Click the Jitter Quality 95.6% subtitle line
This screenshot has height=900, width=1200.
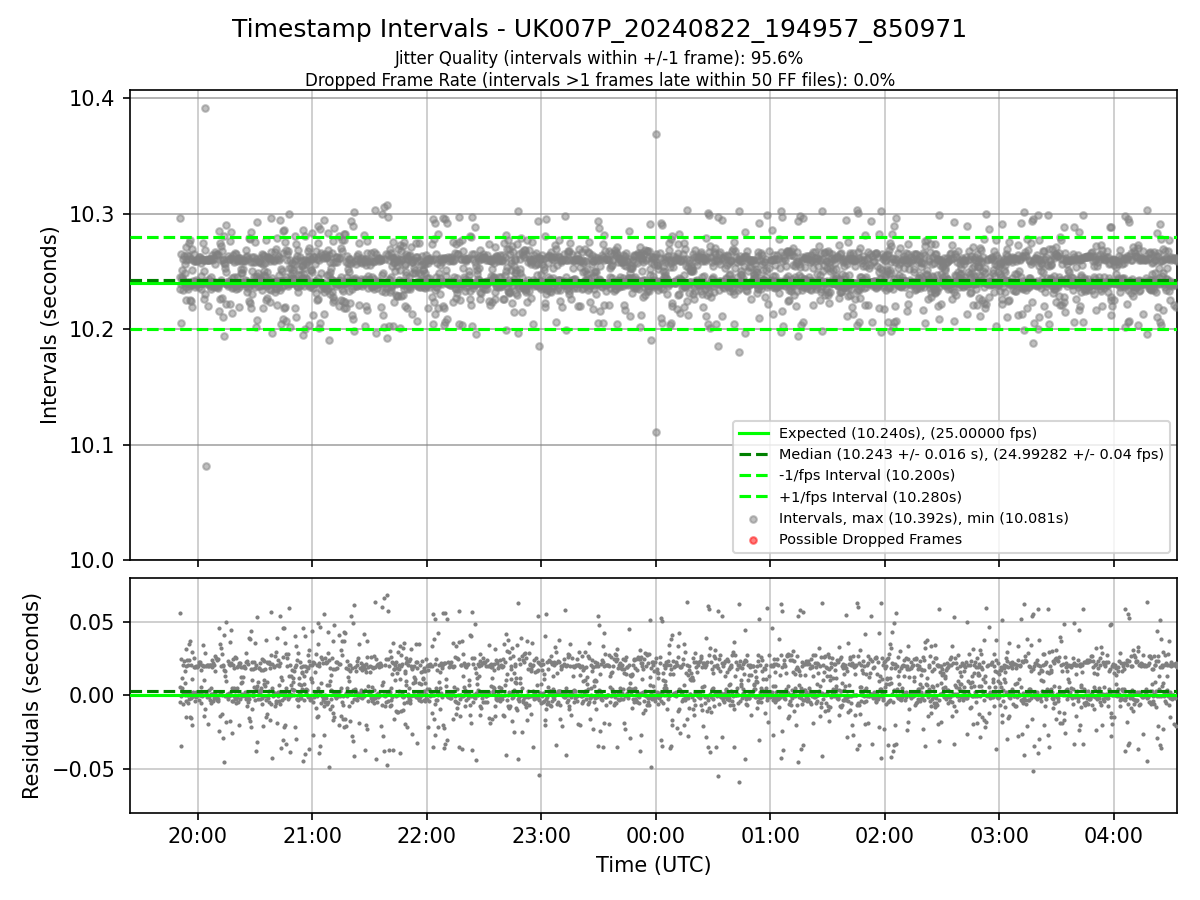(599, 58)
